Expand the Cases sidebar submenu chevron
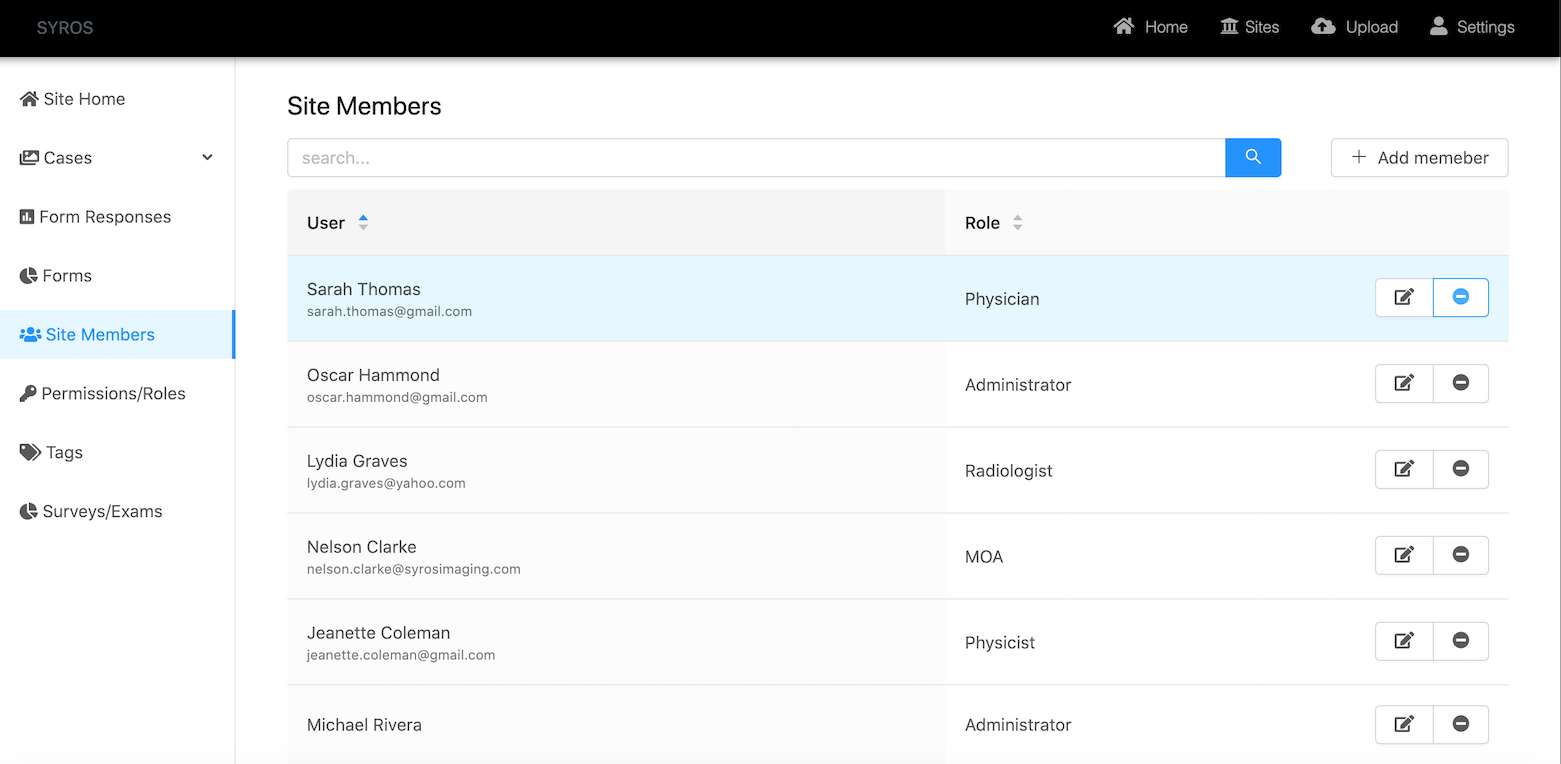This screenshot has width=1561, height=764. coord(207,158)
